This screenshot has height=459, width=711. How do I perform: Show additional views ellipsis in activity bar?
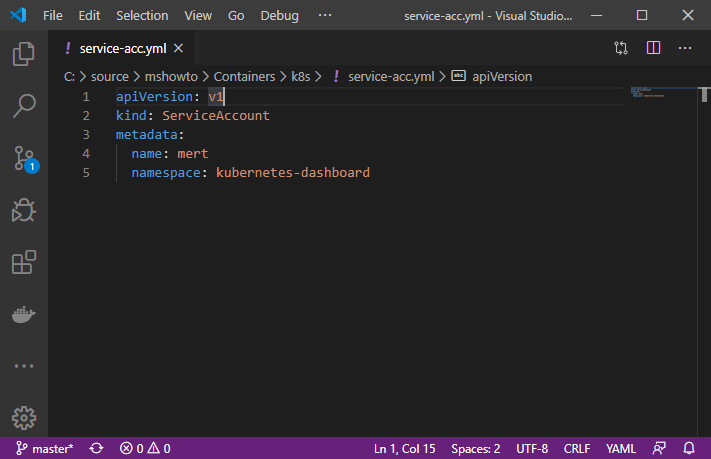pyautogui.click(x=24, y=366)
